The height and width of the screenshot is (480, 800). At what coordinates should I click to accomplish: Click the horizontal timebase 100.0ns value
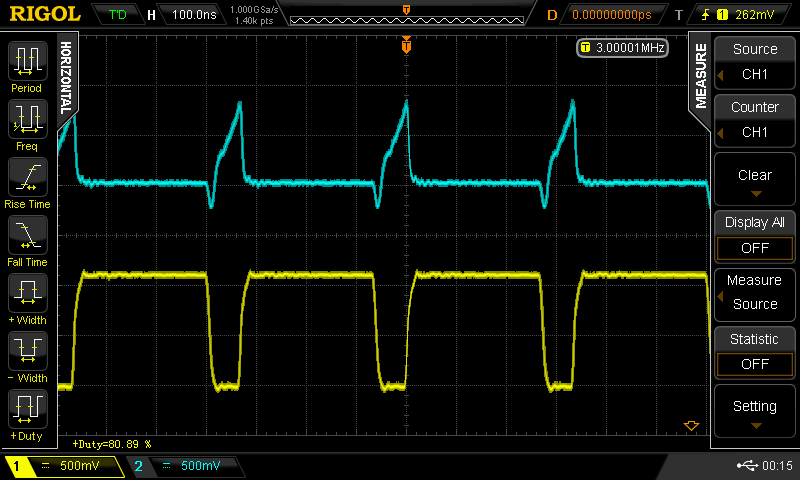pyautogui.click(x=194, y=15)
